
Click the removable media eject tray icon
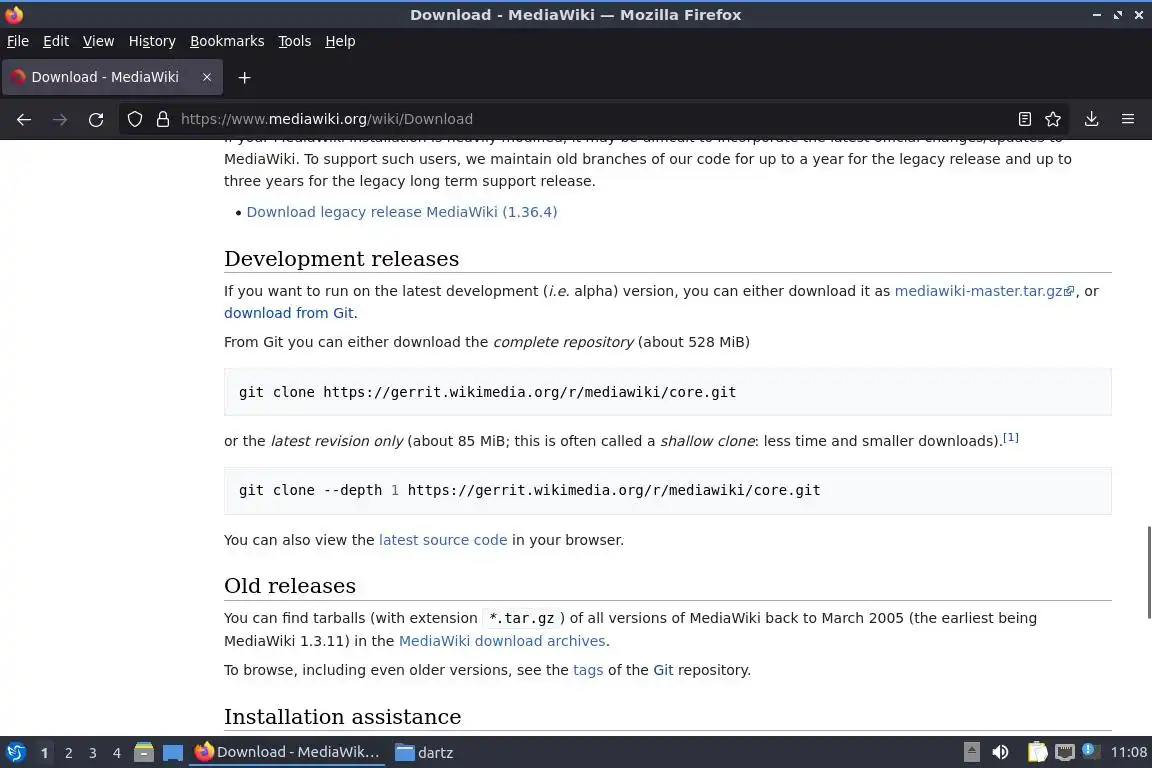[971, 752]
